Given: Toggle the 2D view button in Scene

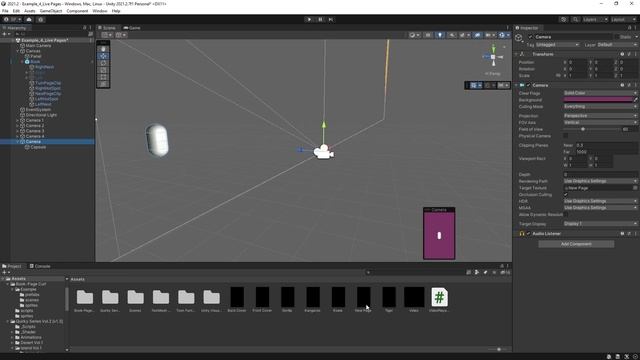Looking at the screenshot, I should pos(428,35).
